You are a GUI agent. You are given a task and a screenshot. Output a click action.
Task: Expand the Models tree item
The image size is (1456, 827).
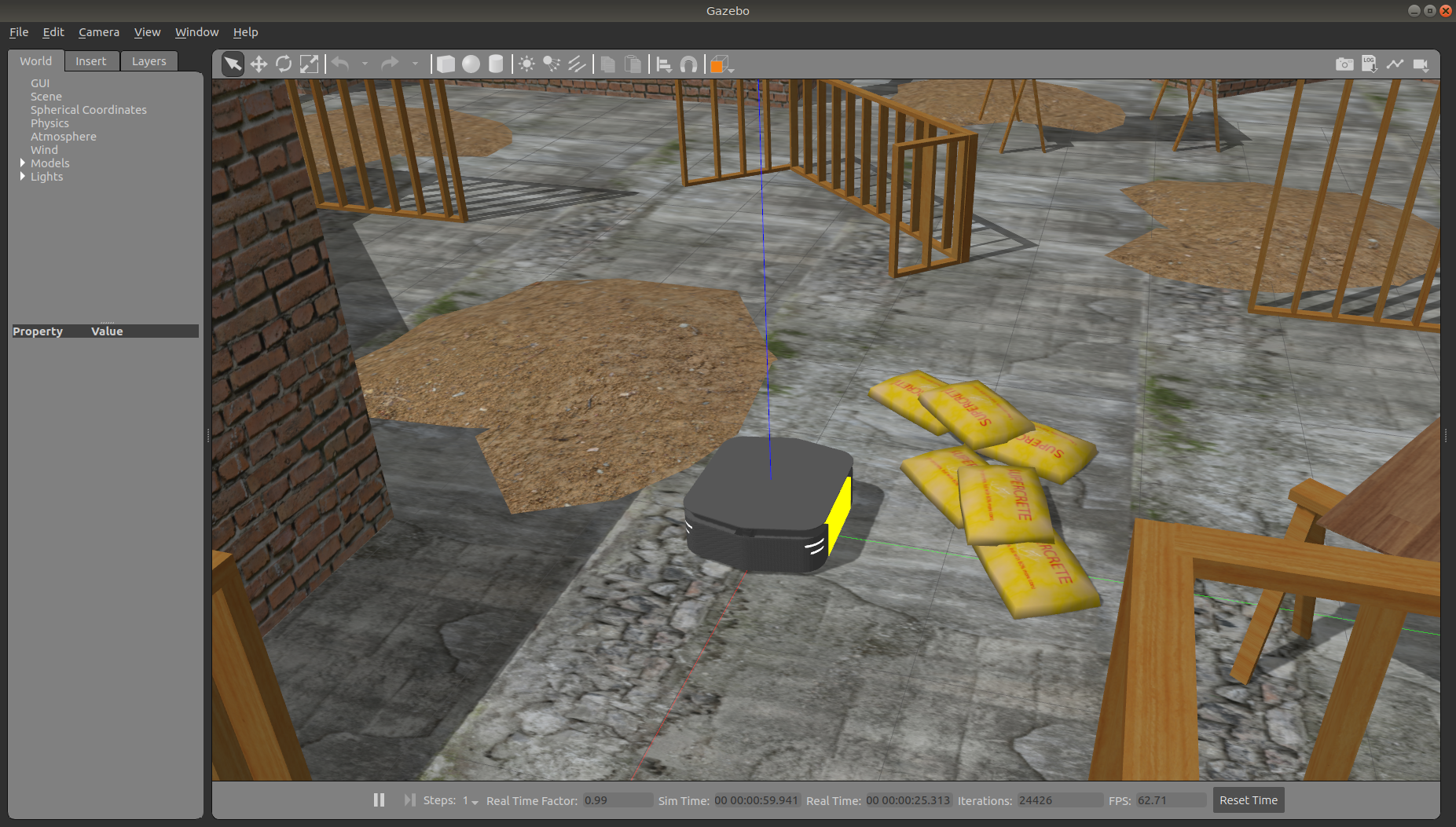coord(23,163)
